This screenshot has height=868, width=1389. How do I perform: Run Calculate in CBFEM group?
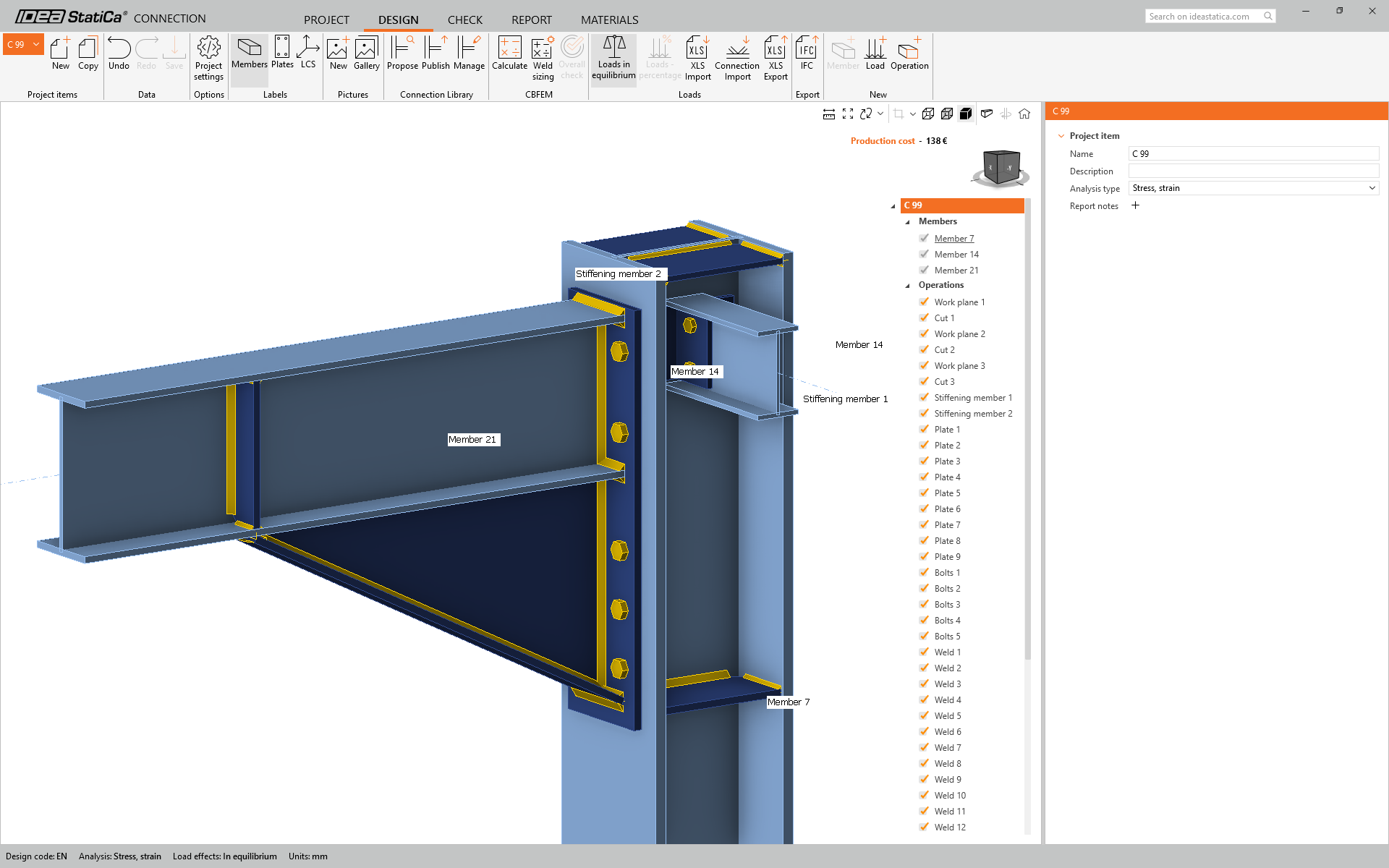point(509,53)
